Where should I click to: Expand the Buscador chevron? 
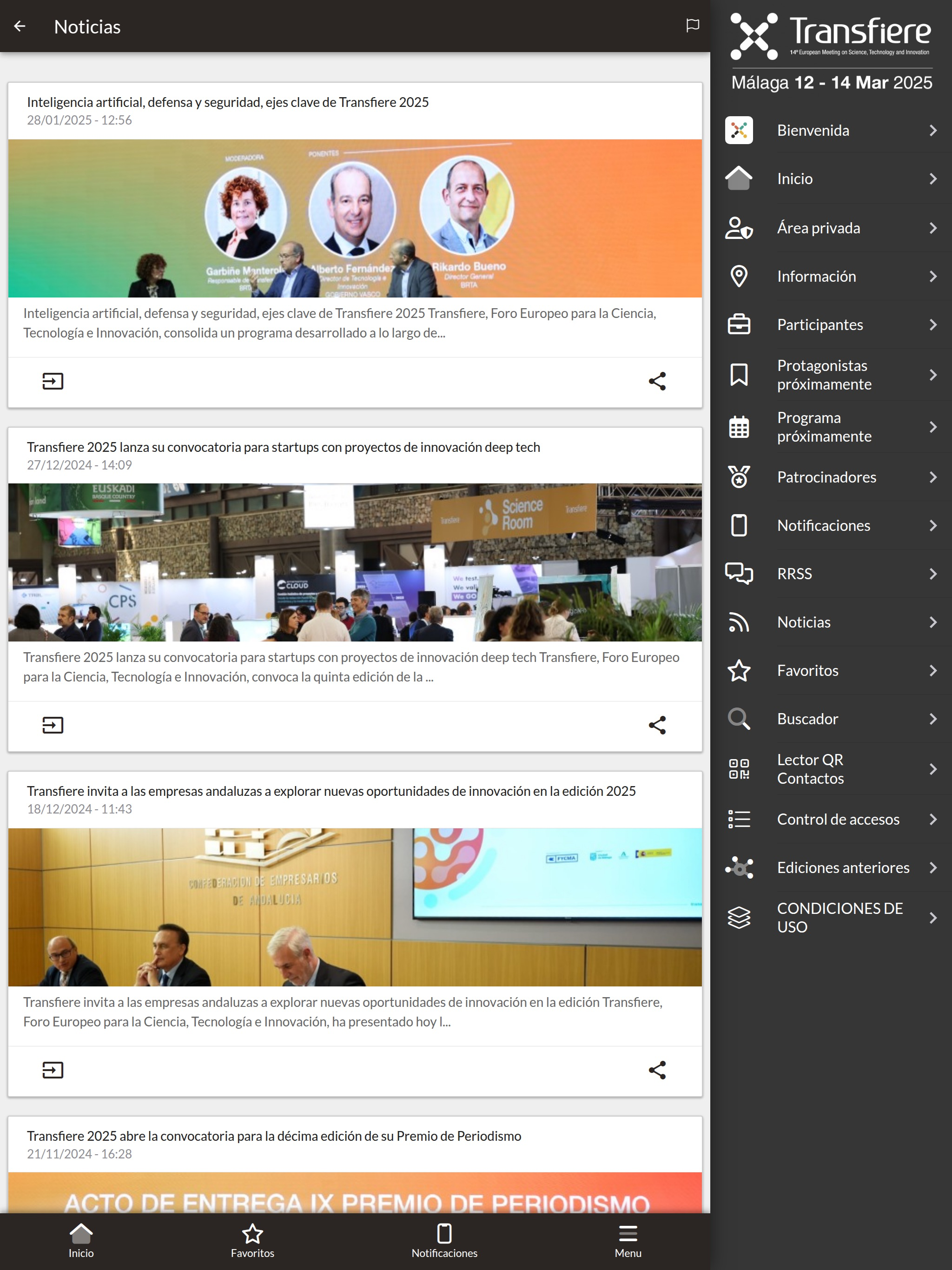click(933, 719)
